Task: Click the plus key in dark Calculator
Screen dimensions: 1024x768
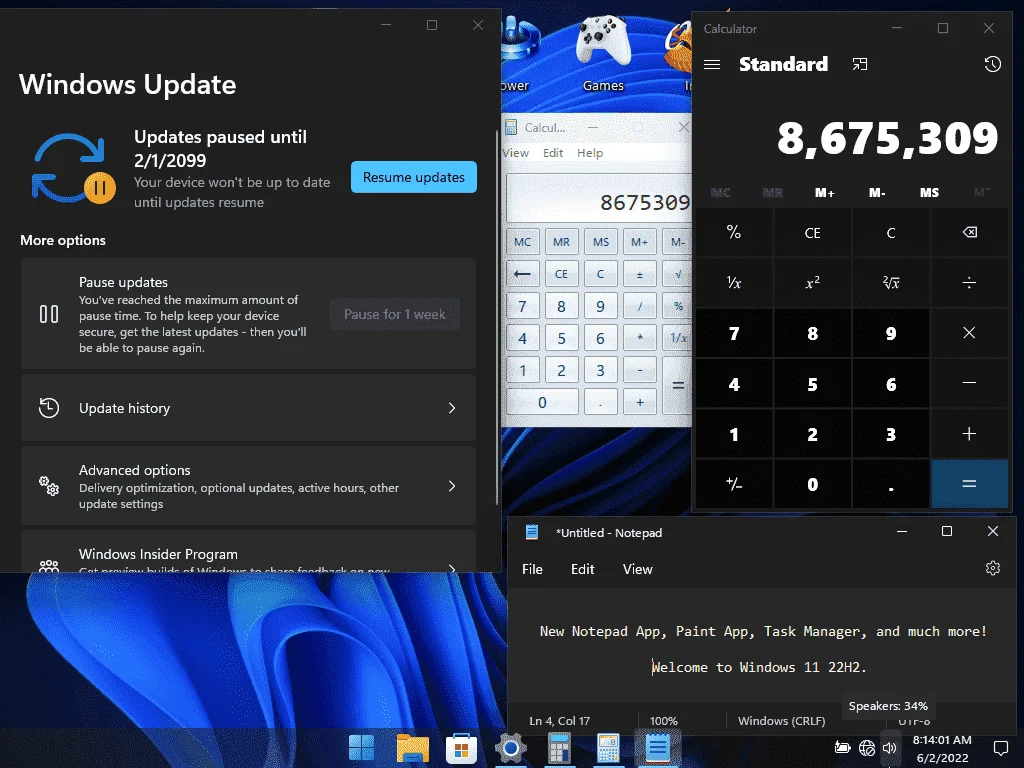Action: (x=969, y=434)
